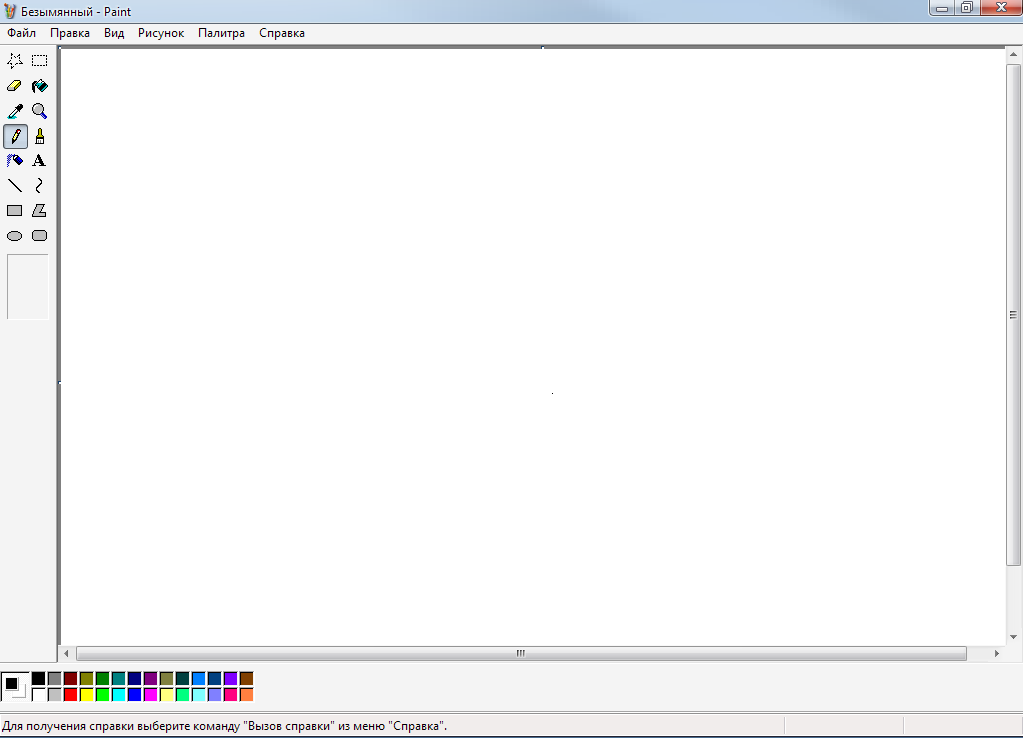This screenshot has width=1023, height=738.
Task: Switch to the Brush tool
Action: pyautogui.click(x=40, y=136)
